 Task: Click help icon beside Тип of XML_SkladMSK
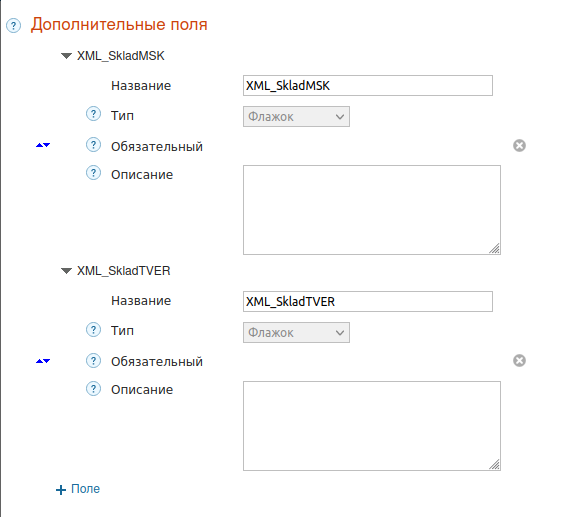click(x=93, y=114)
